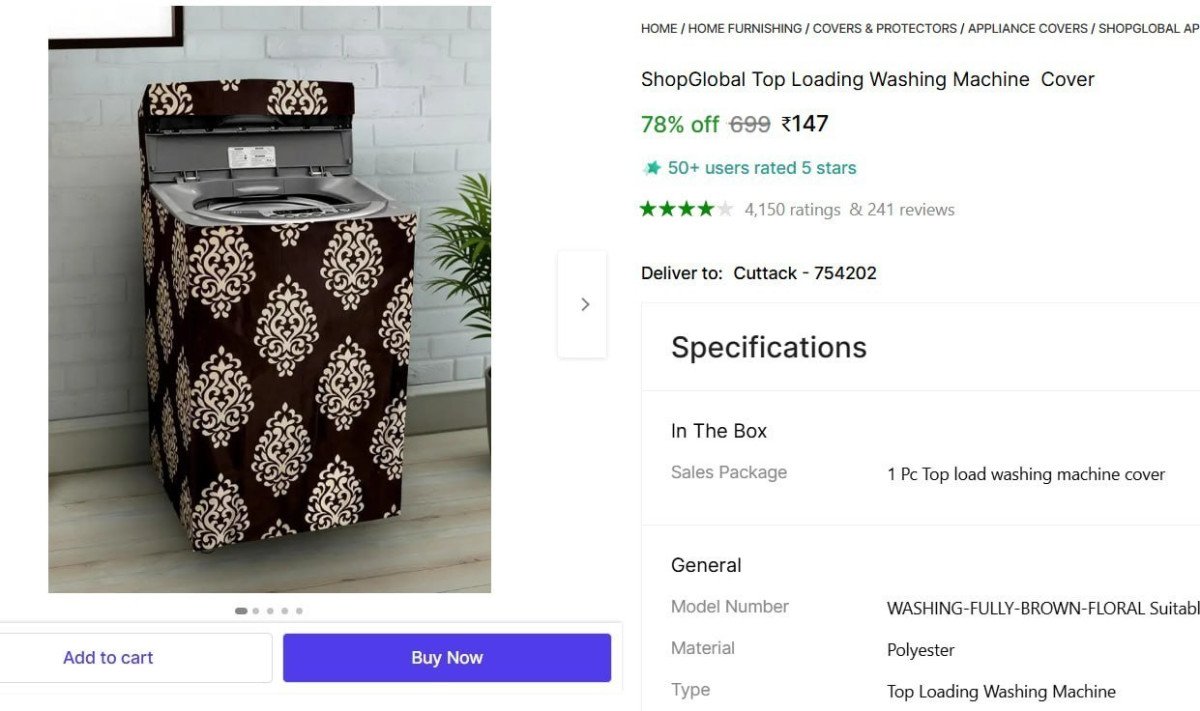Click the product title text

pos(866,79)
